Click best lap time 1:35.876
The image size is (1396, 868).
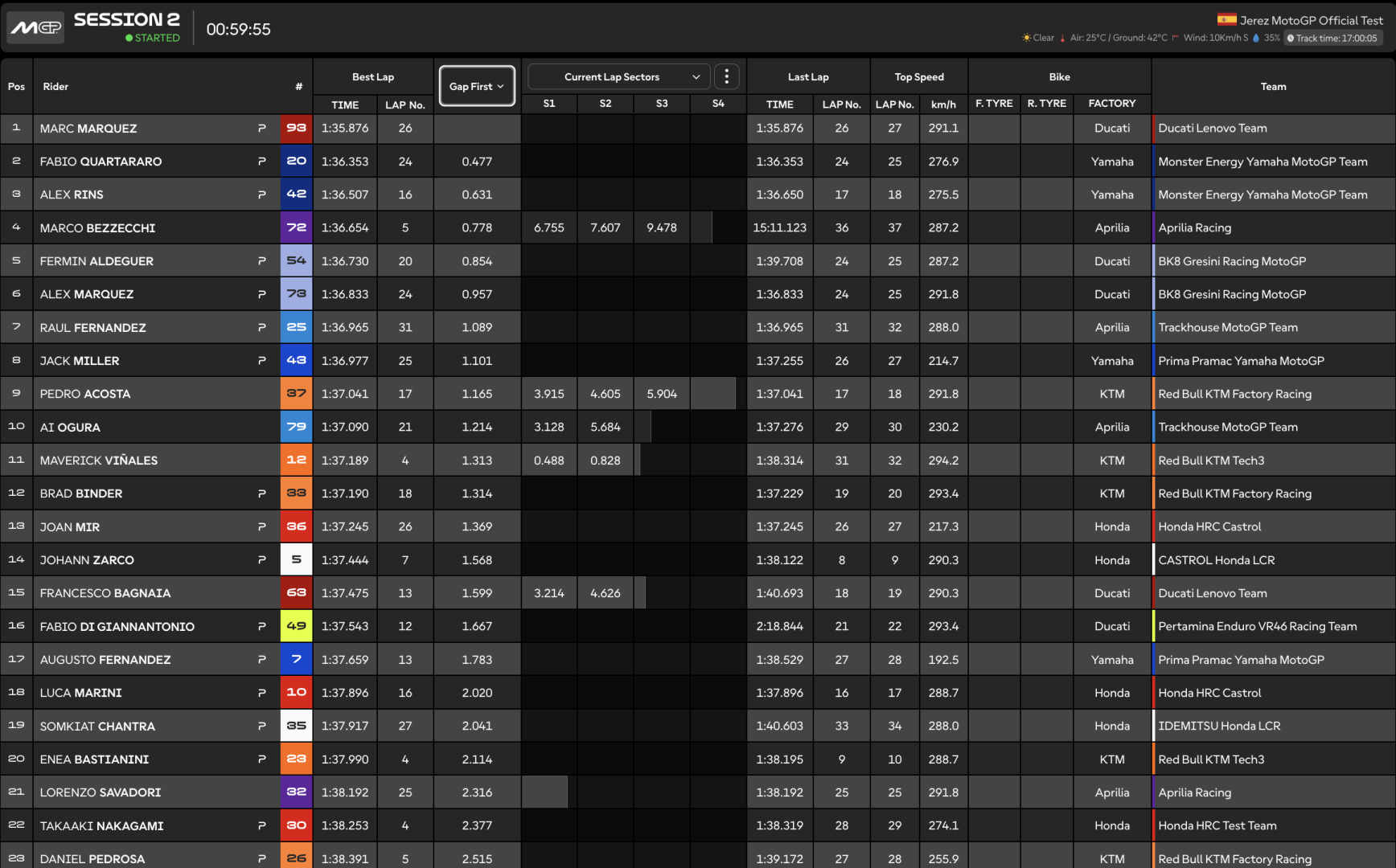tap(345, 129)
